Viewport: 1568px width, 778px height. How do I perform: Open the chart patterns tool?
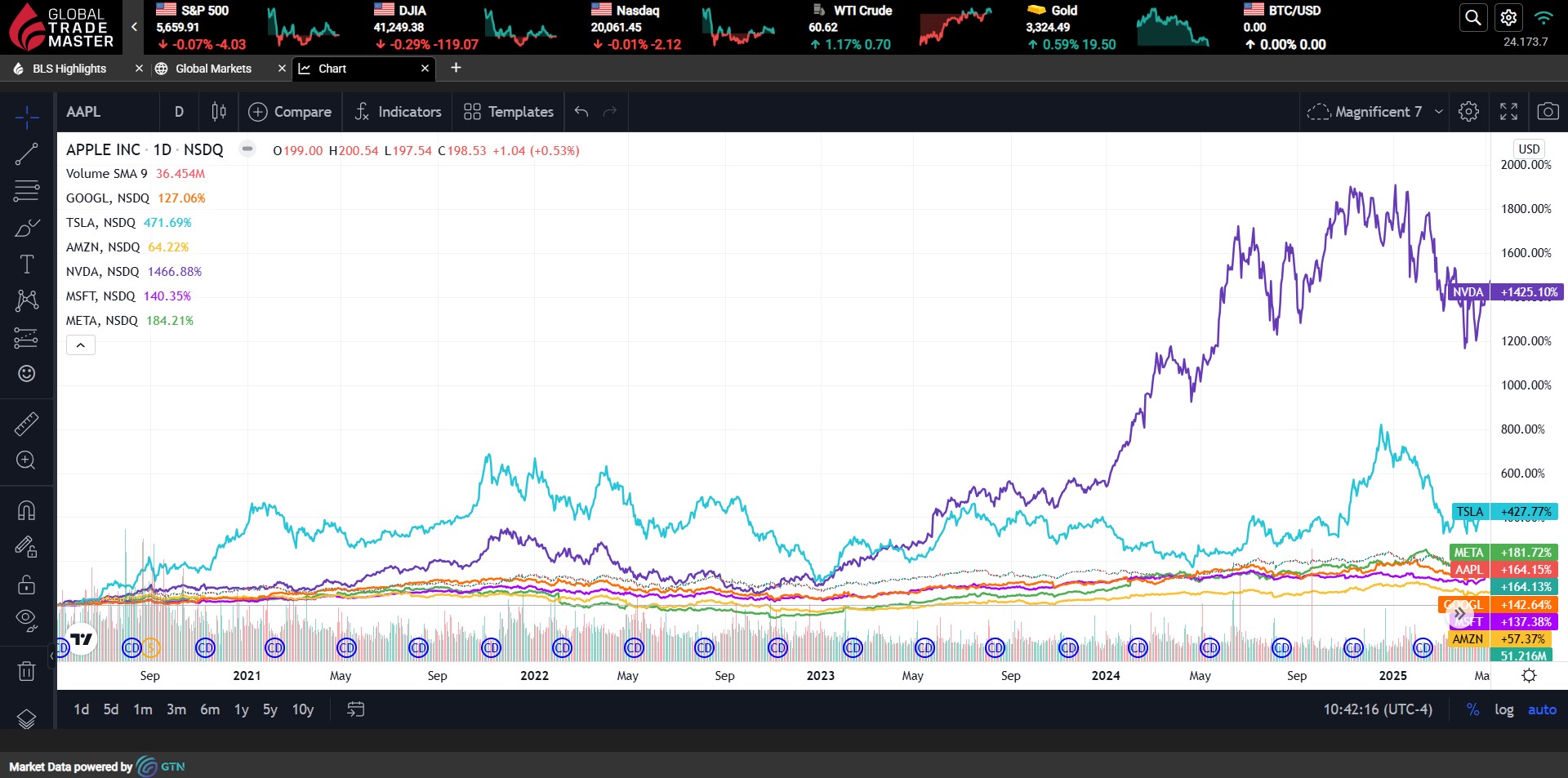tap(26, 300)
